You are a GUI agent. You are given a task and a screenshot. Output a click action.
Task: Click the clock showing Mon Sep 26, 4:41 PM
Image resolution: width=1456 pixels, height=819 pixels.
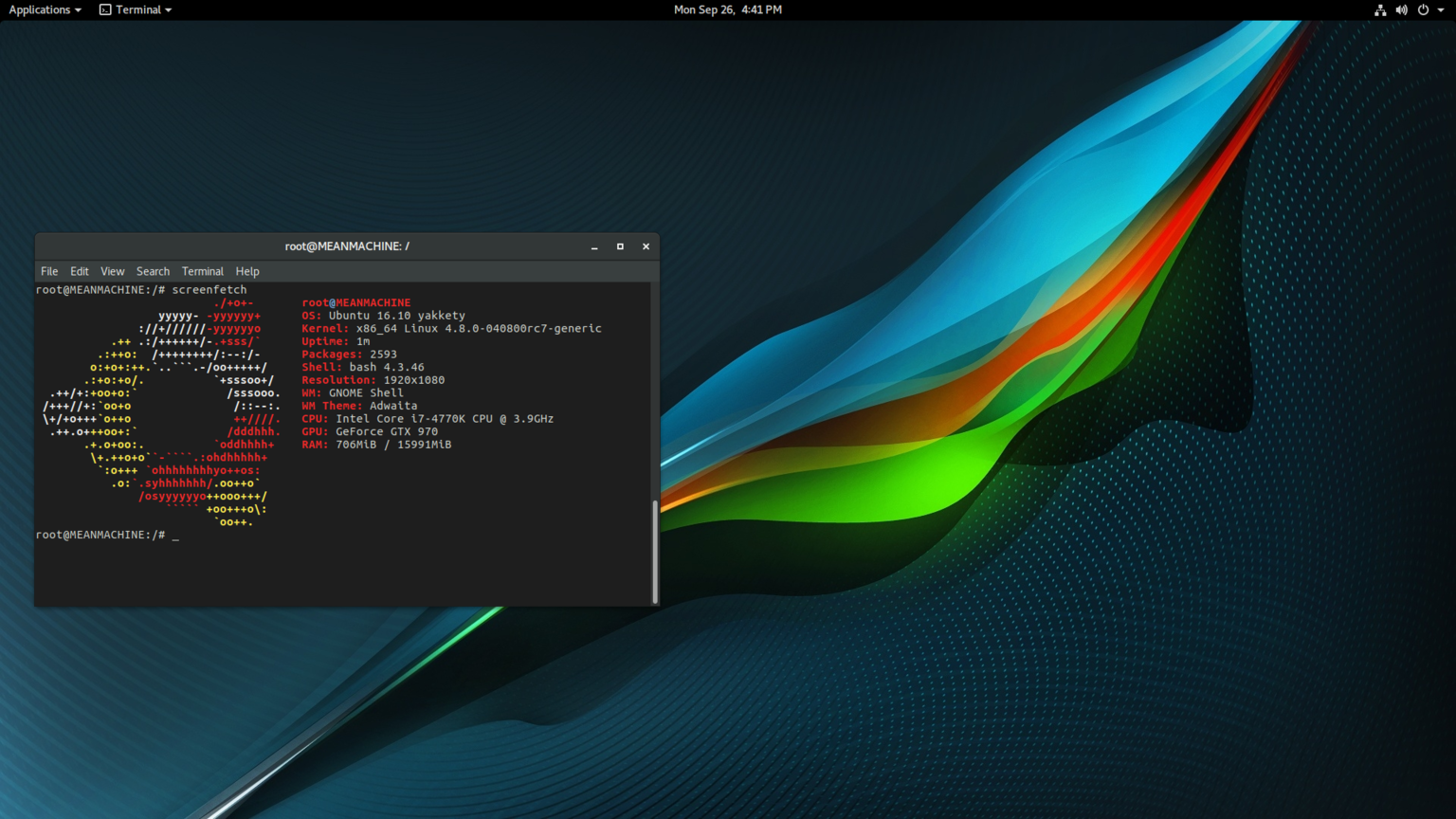pyautogui.click(x=727, y=9)
